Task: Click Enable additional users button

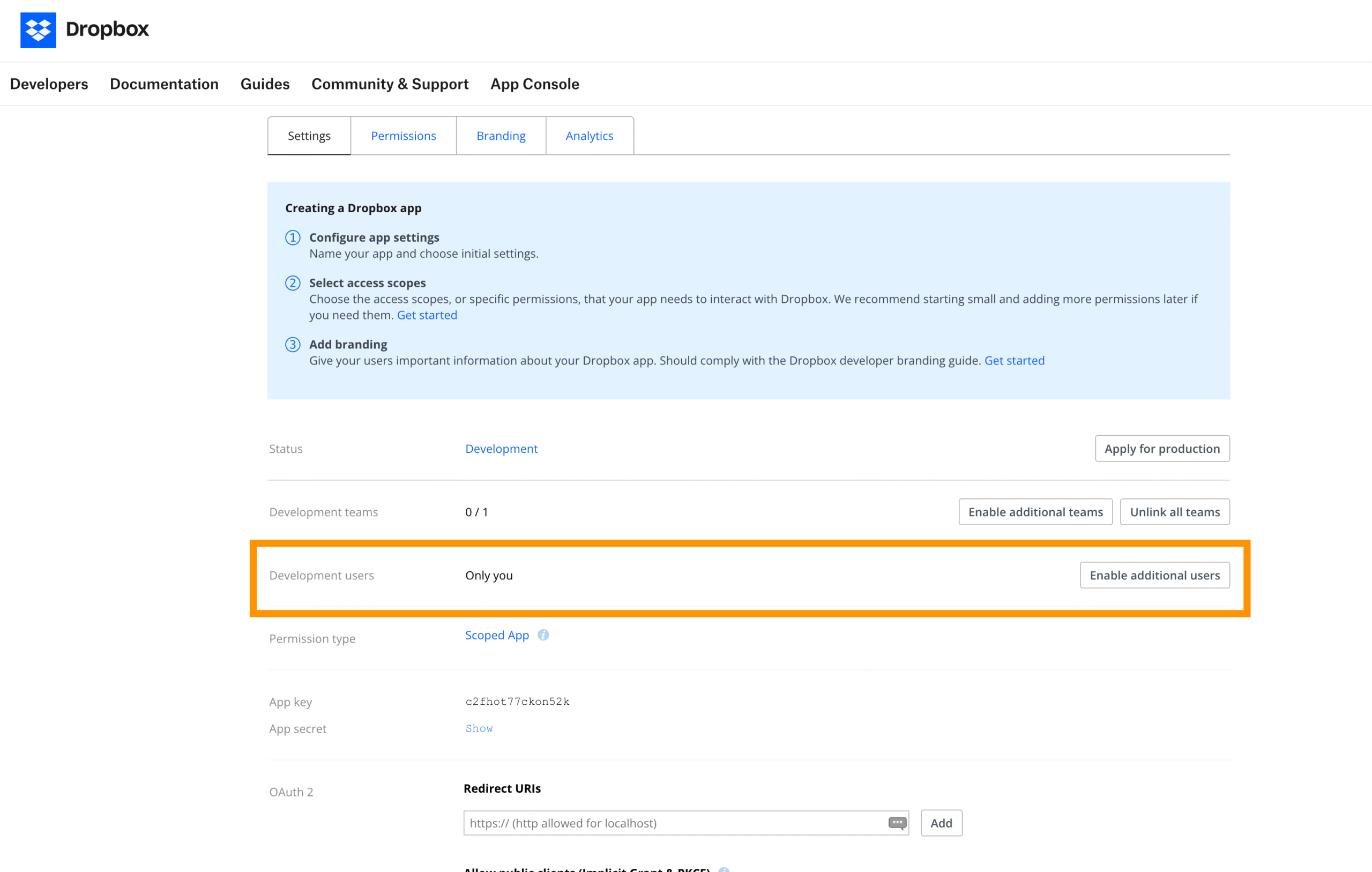Action: click(1154, 575)
